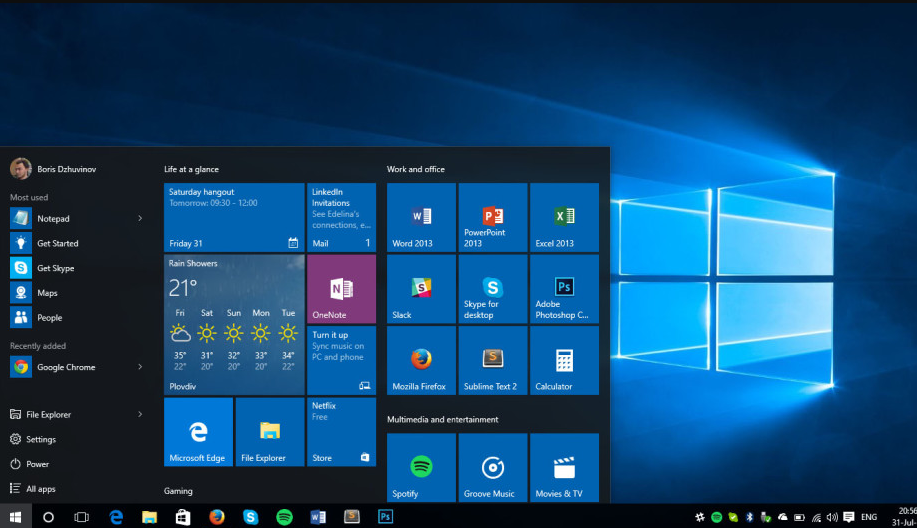Open Edge from the taskbar
Viewport: 917px width, 528px height.
pyautogui.click(x=116, y=517)
